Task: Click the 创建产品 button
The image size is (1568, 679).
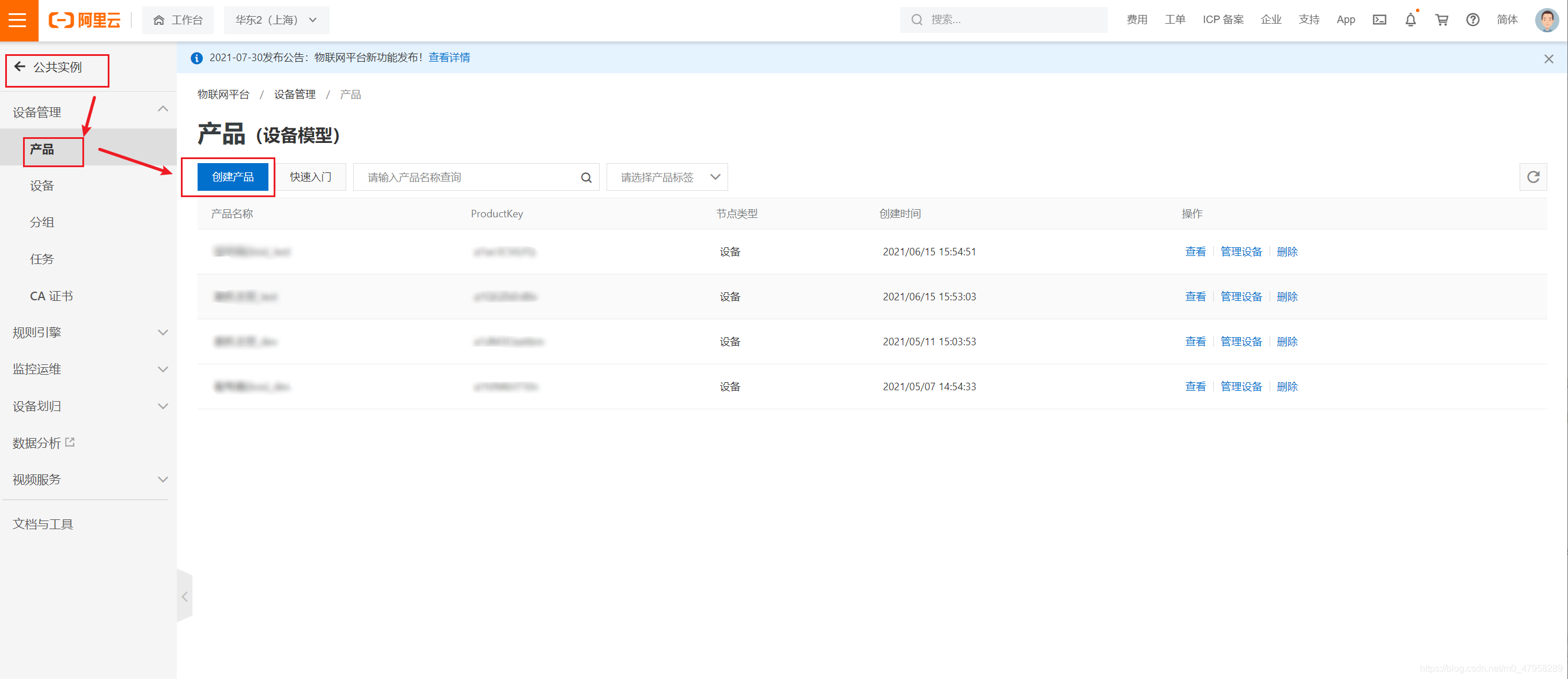Action: pos(233,176)
